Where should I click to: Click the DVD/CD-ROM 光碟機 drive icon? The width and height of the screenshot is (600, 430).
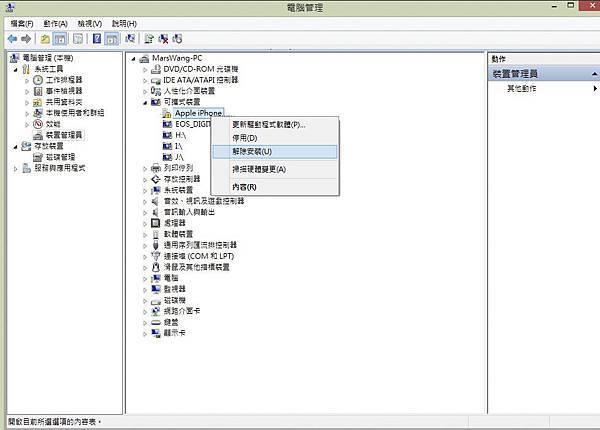[x=155, y=69]
